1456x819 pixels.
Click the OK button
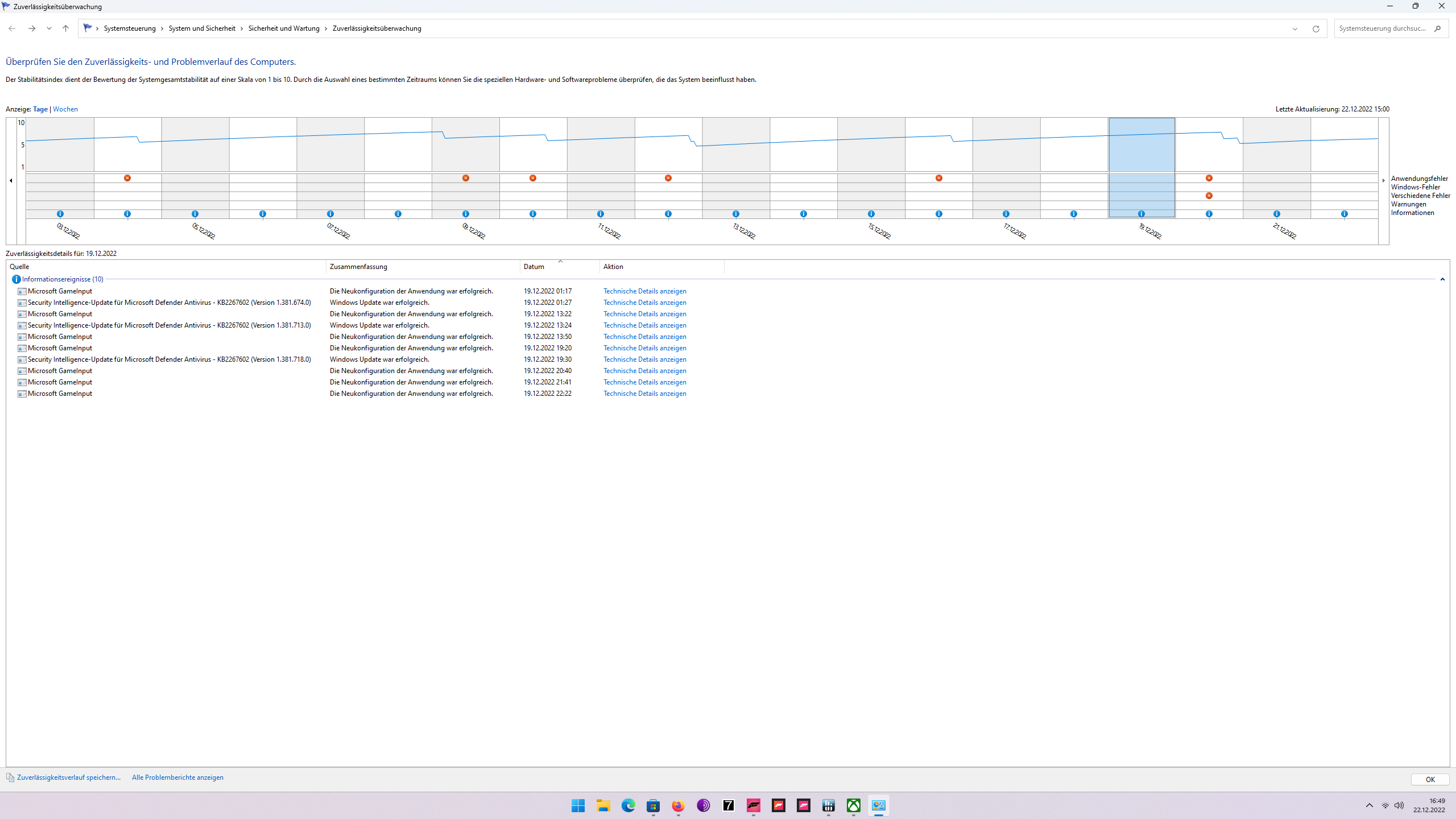click(1430, 779)
